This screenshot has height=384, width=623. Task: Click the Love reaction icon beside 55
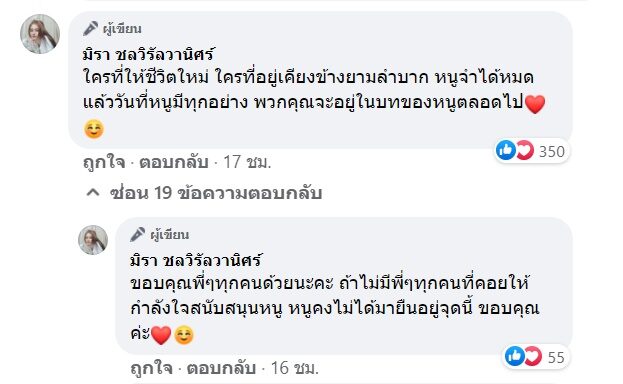click(x=533, y=356)
